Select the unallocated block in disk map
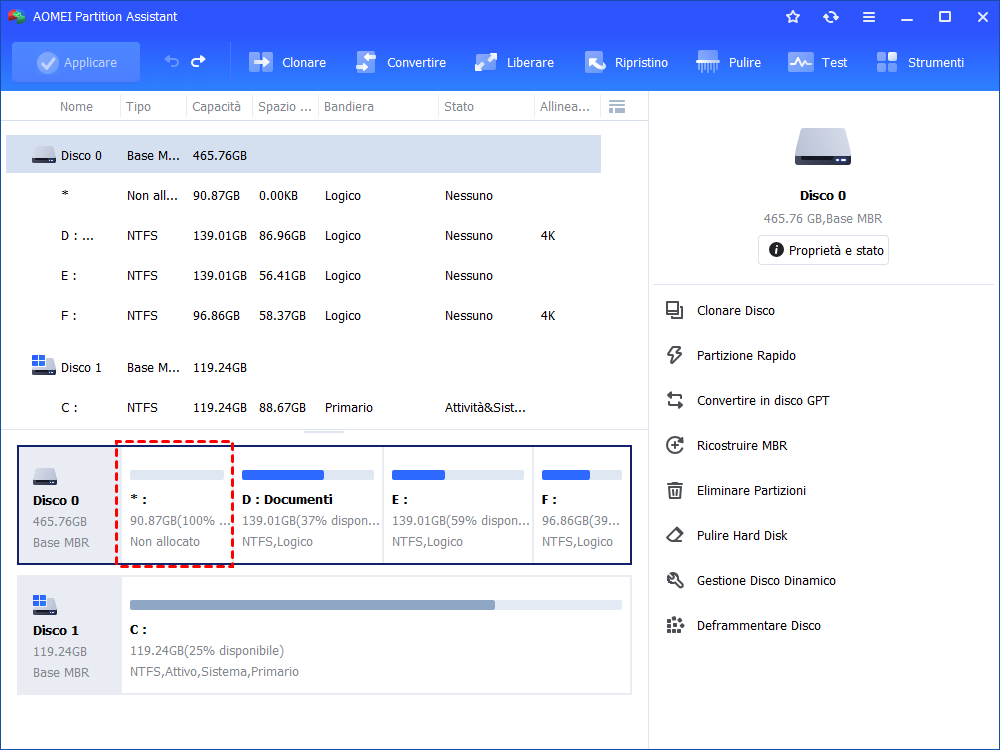 point(175,504)
